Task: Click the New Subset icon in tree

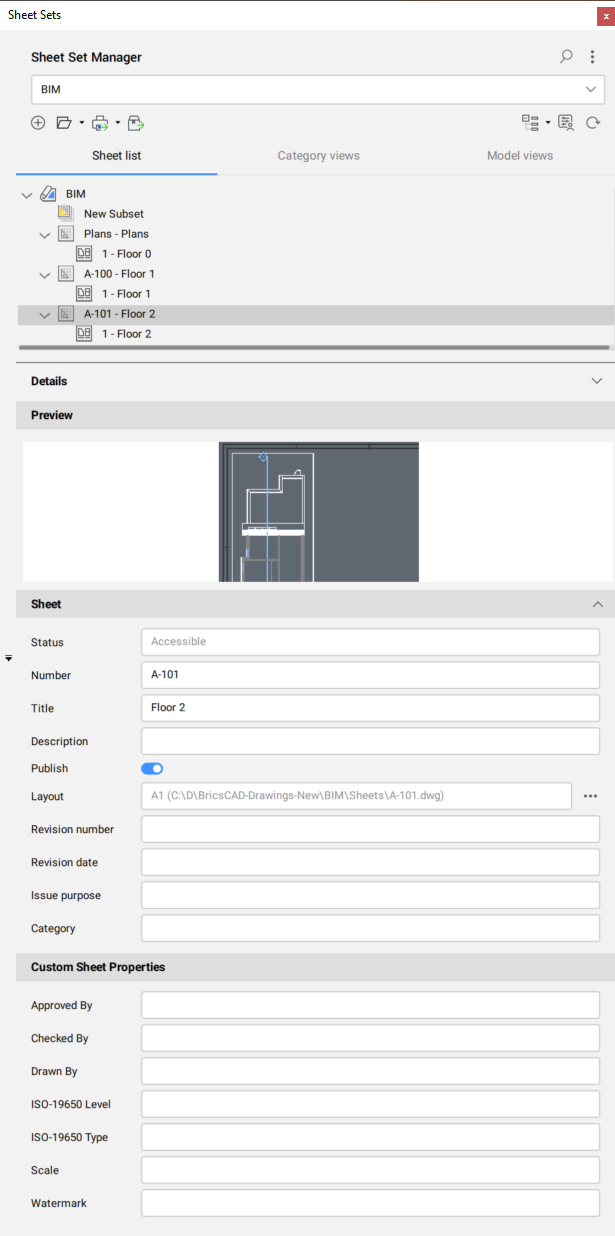Action: [66, 213]
